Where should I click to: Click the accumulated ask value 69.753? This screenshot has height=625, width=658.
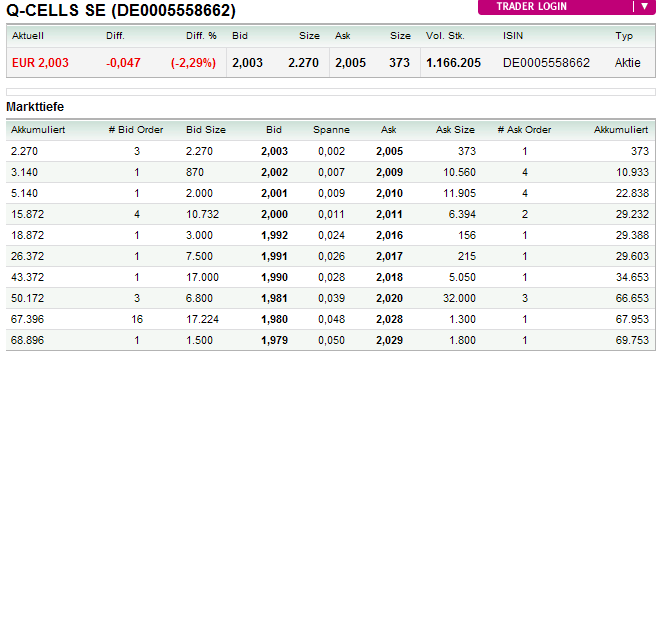632,340
